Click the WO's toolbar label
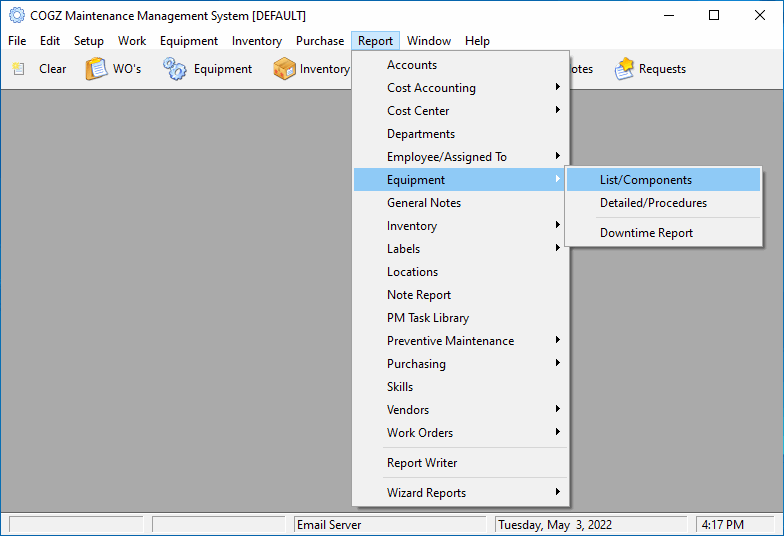The width and height of the screenshot is (784, 536). coord(127,69)
